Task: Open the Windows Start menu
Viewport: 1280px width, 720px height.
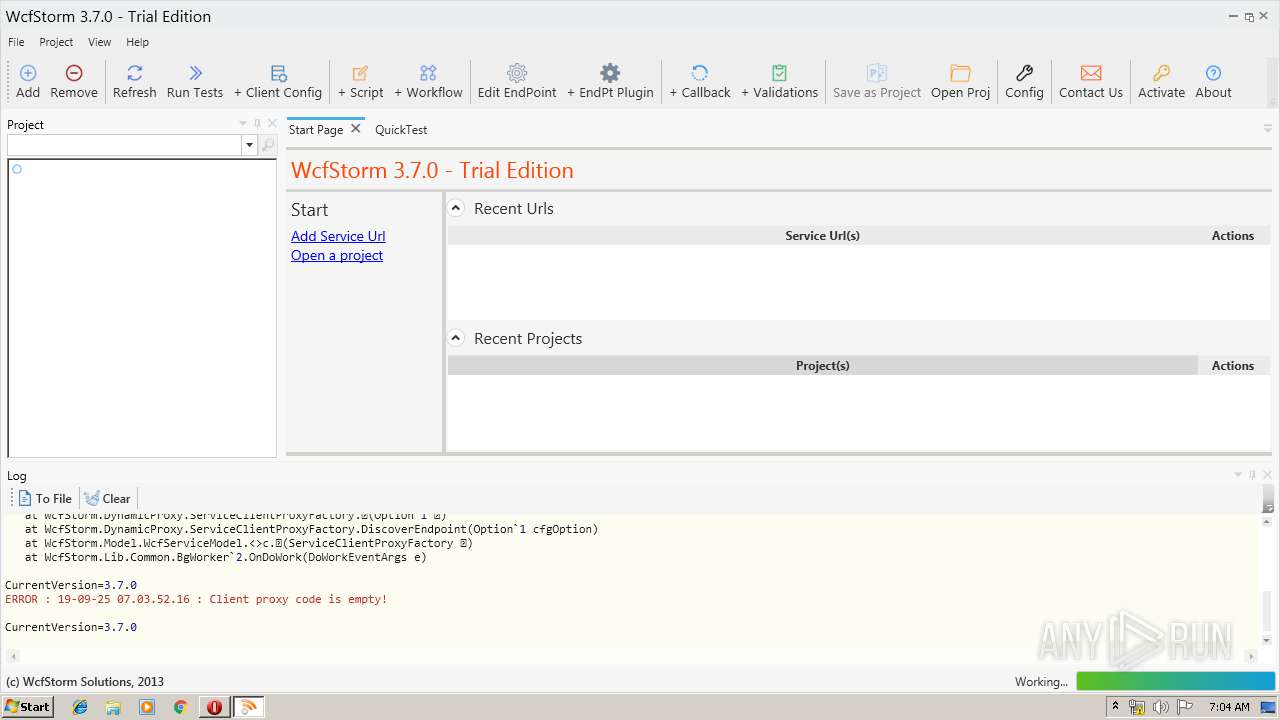Action: pos(27,706)
